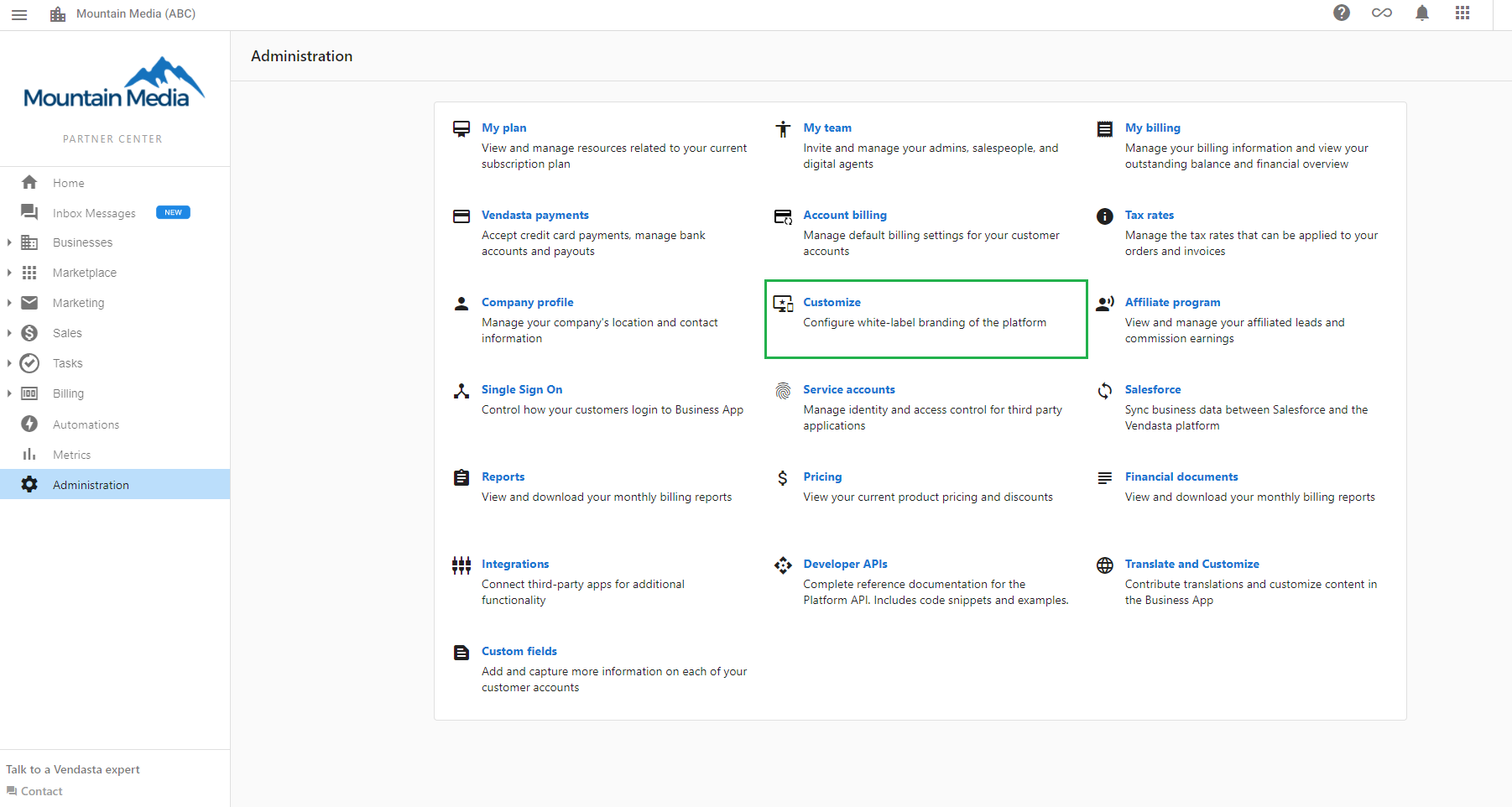The height and width of the screenshot is (807, 1512).
Task: Expand the Marketplace sidebar section arrow
Action: [x=8, y=273]
